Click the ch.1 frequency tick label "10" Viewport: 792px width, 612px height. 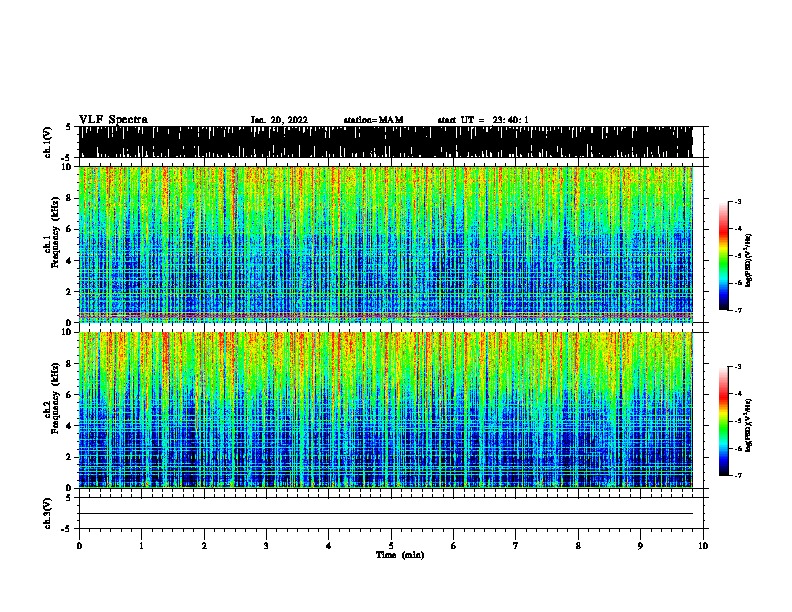[68, 167]
